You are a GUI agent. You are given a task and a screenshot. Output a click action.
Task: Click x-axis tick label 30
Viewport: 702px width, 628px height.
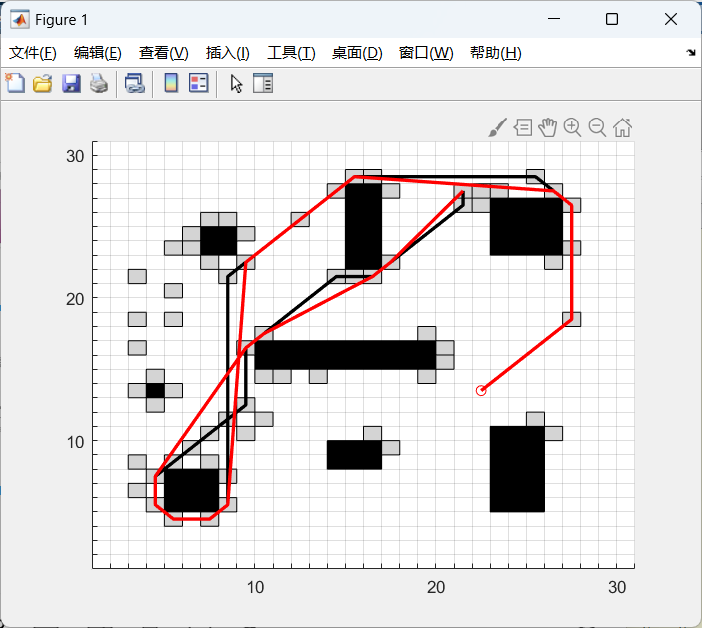[x=616, y=587]
